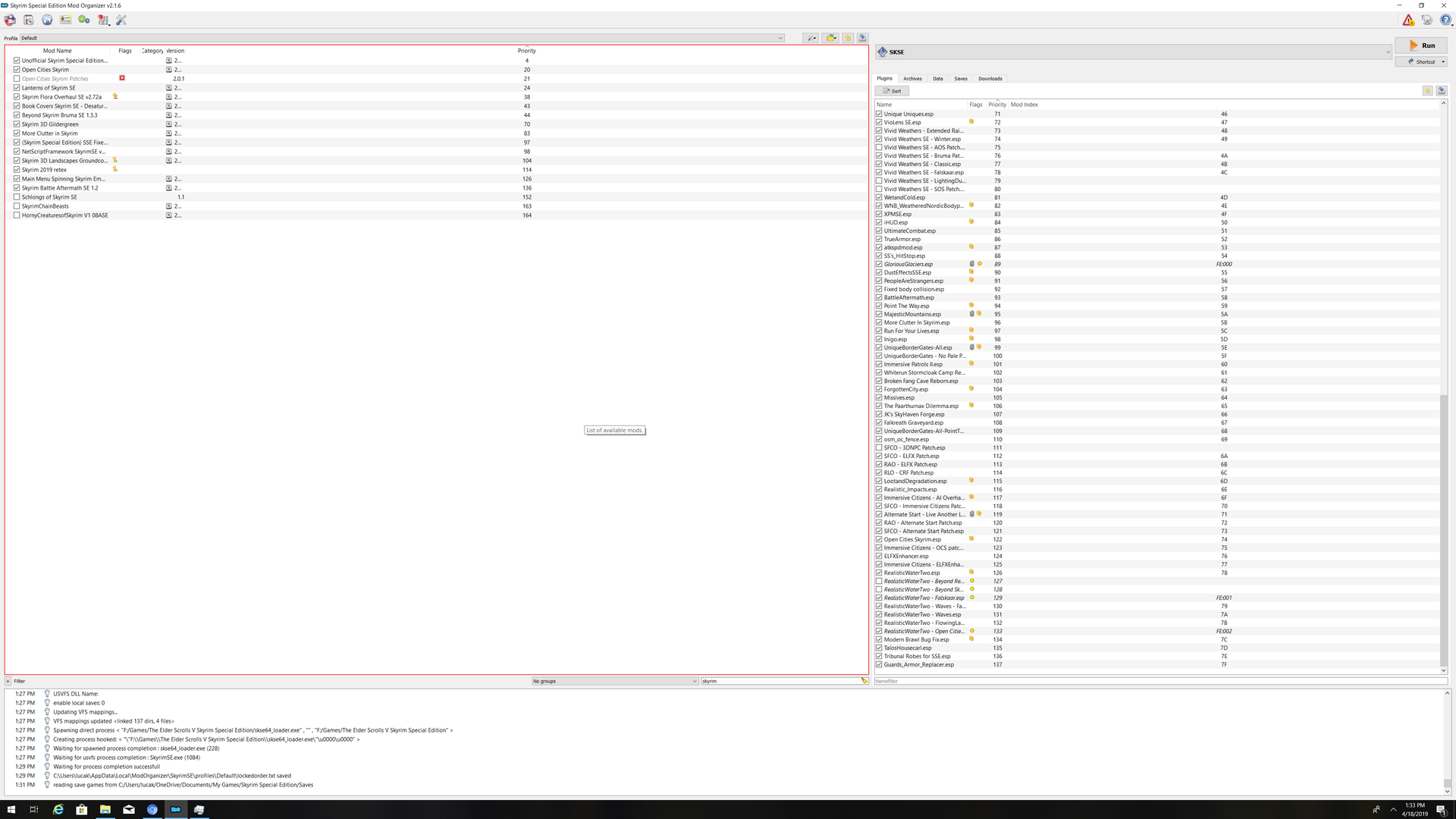Switch to the Saves tab
This screenshot has height=819, width=1456.
961,78
